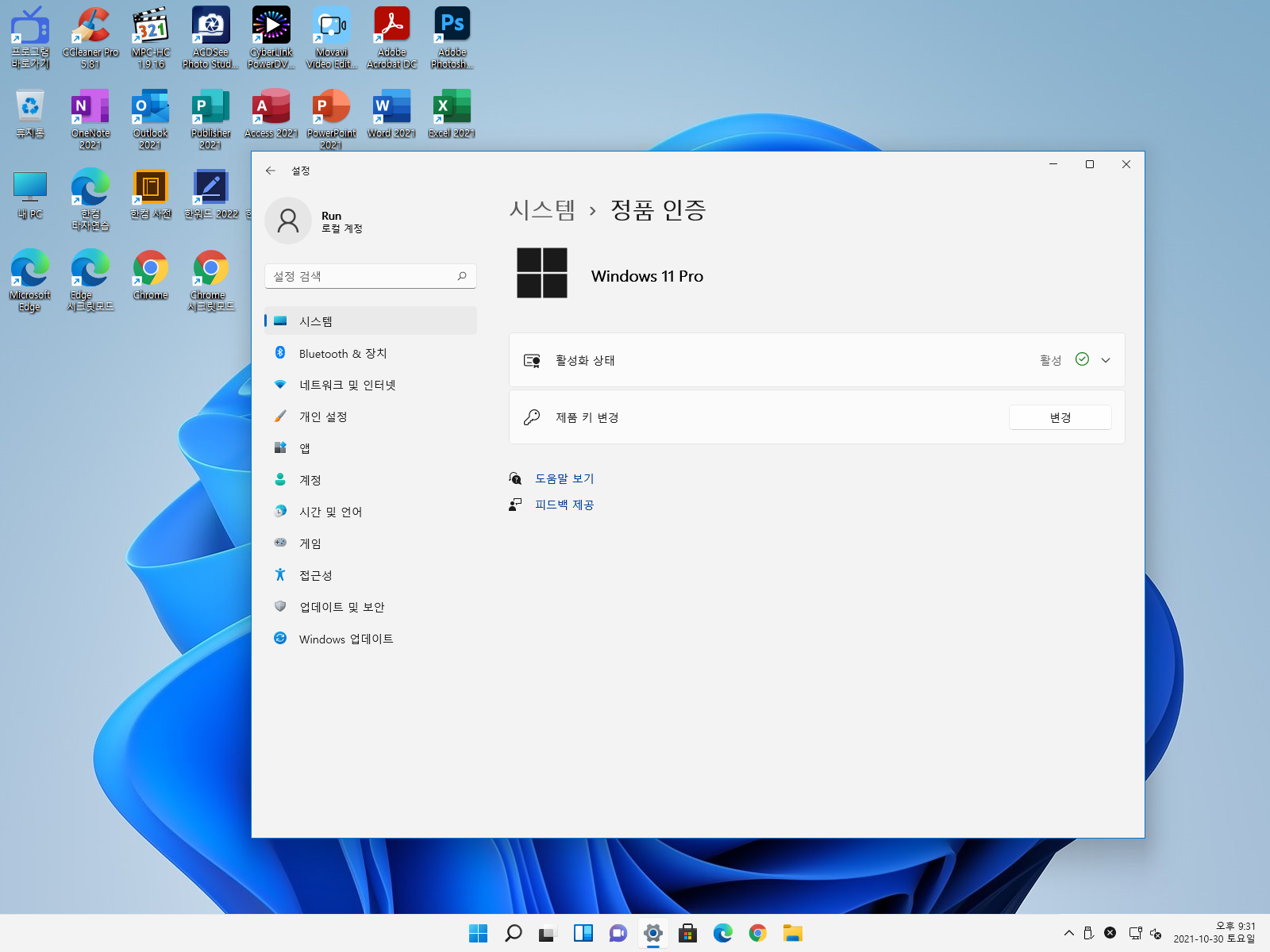Open Windows 업데이트 in the sidebar
The image size is (1270, 952).
click(371, 639)
